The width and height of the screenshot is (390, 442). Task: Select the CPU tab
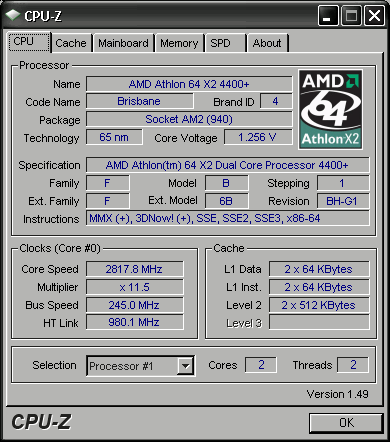29,42
